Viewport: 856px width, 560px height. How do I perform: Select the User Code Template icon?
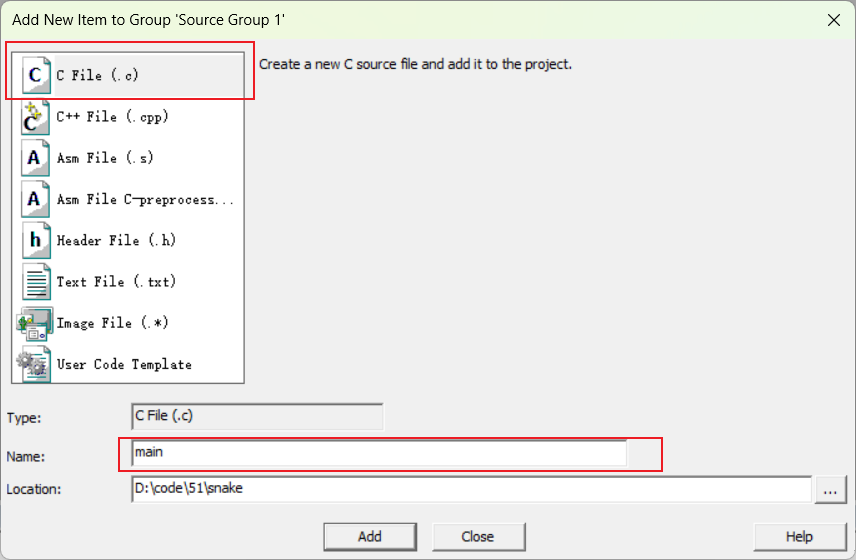tap(34, 364)
